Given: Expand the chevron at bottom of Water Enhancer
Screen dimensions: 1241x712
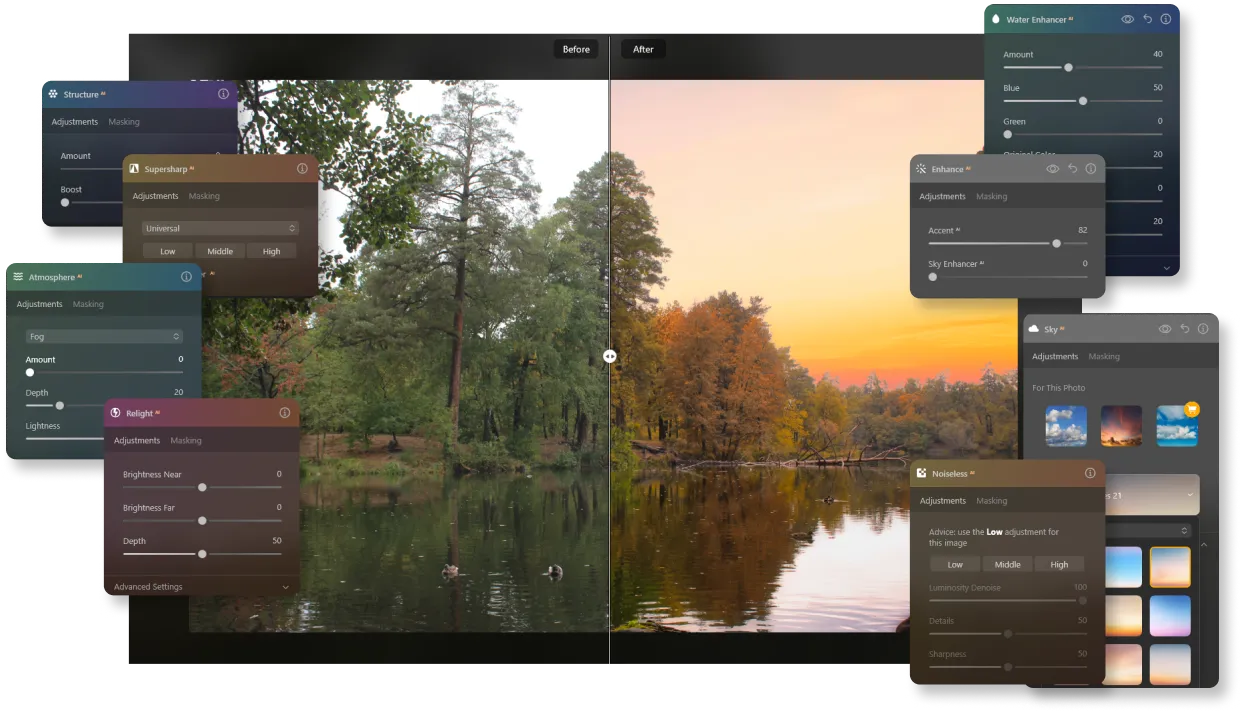Looking at the screenshot, I should (x=1166, y=268).
